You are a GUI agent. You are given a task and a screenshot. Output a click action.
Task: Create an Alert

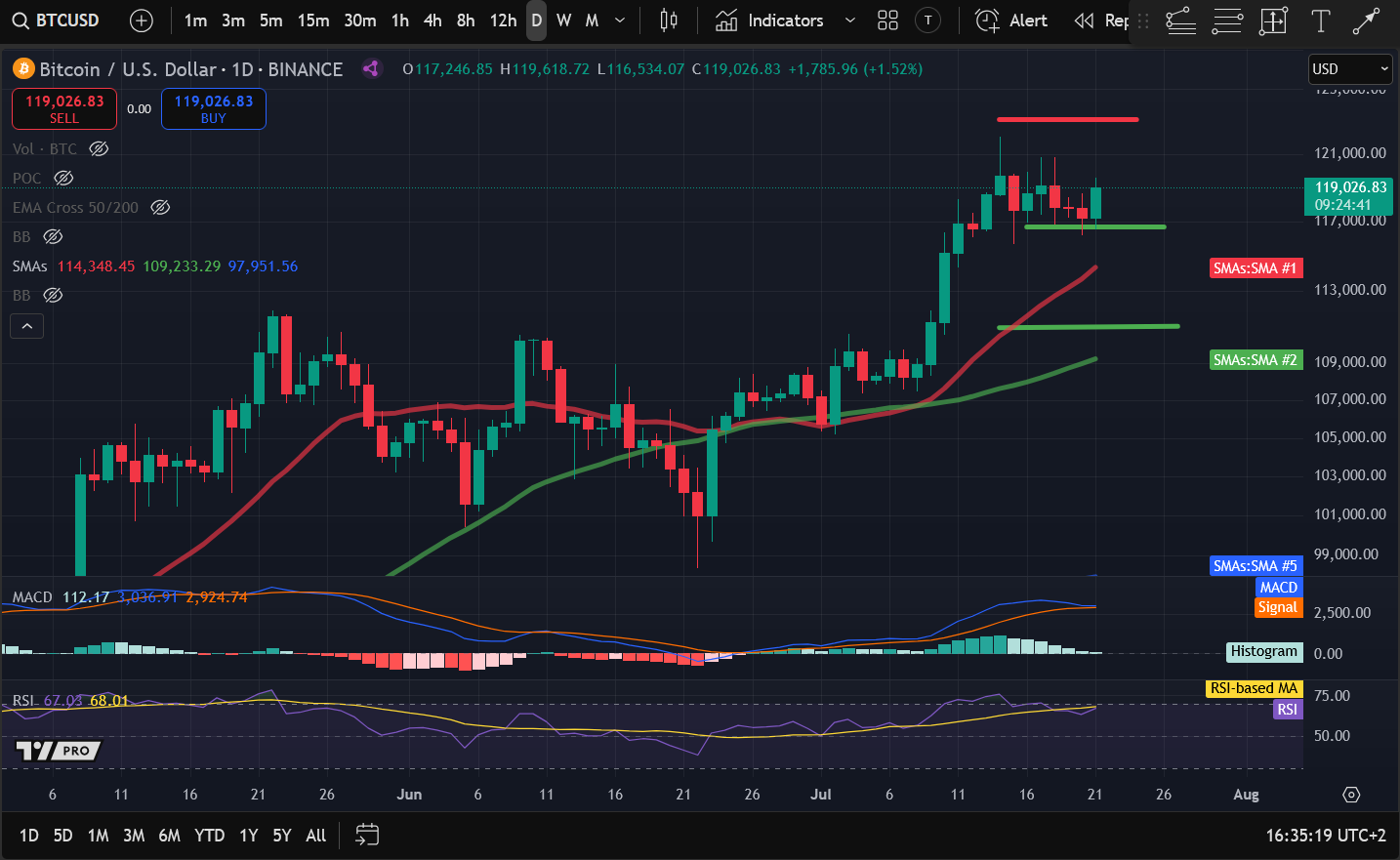1011,20
